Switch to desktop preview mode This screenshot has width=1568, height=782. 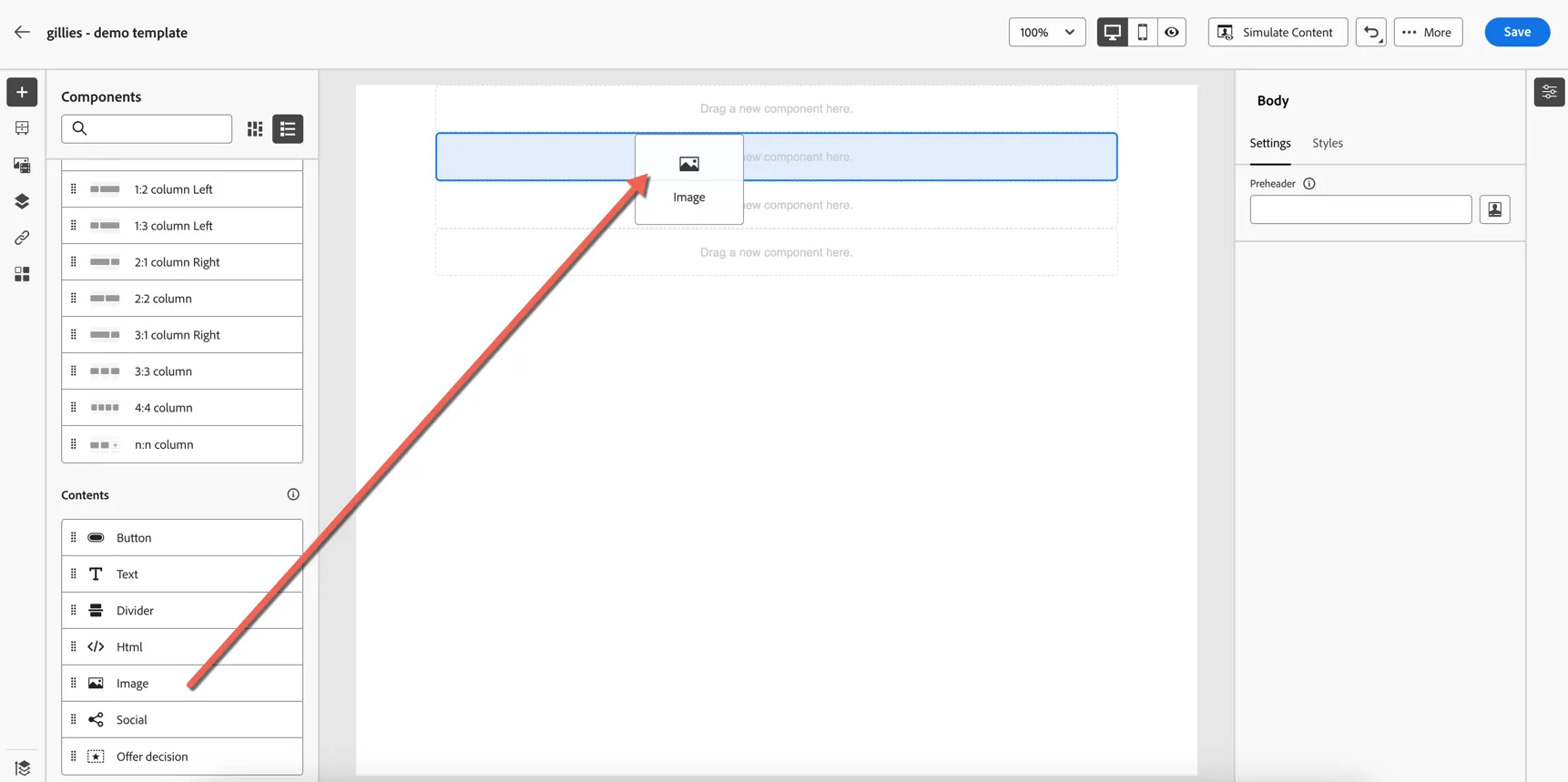pos(1113,32)
